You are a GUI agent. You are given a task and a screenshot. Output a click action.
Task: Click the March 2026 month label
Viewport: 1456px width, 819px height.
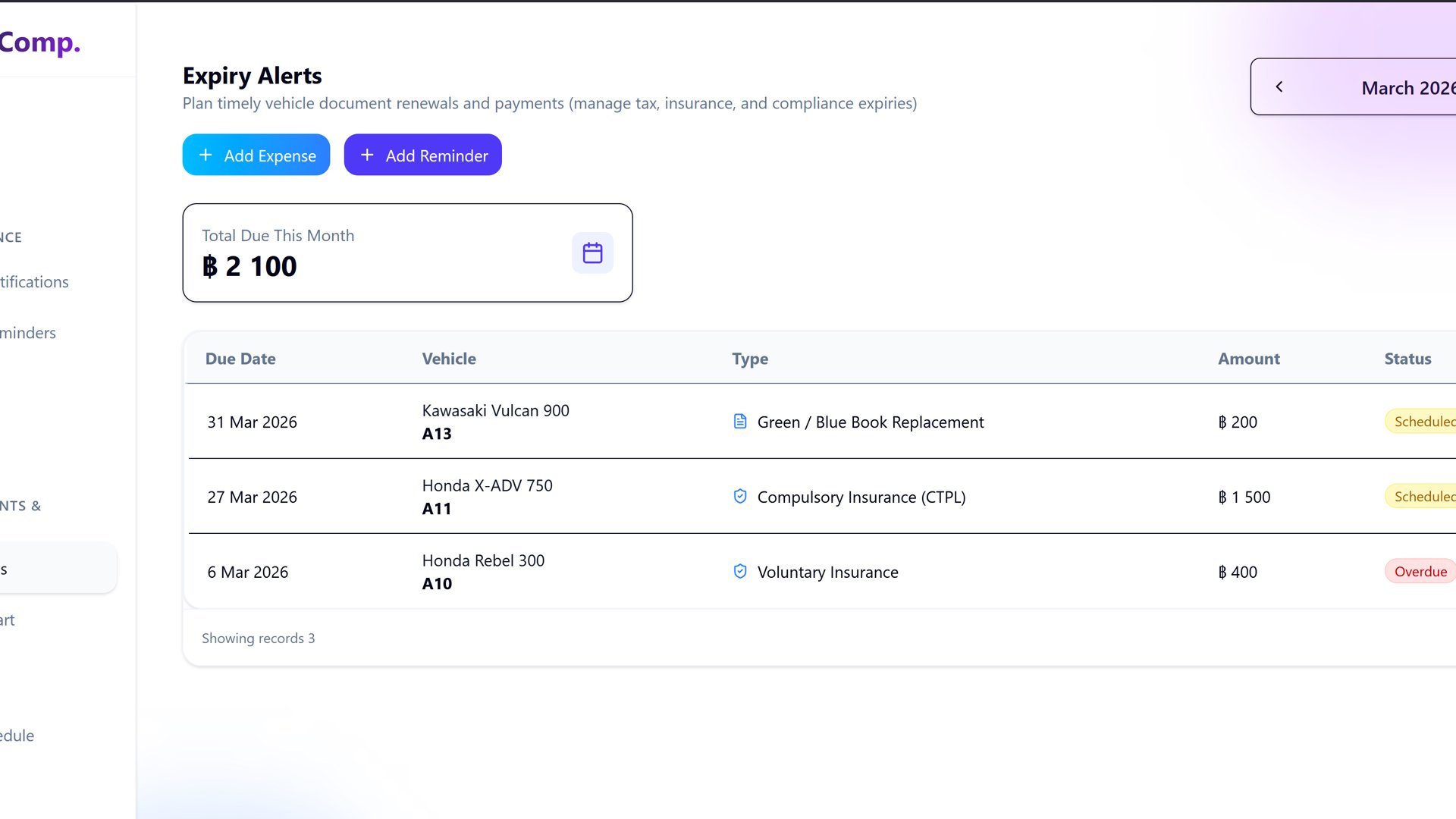click(1408, 88)
